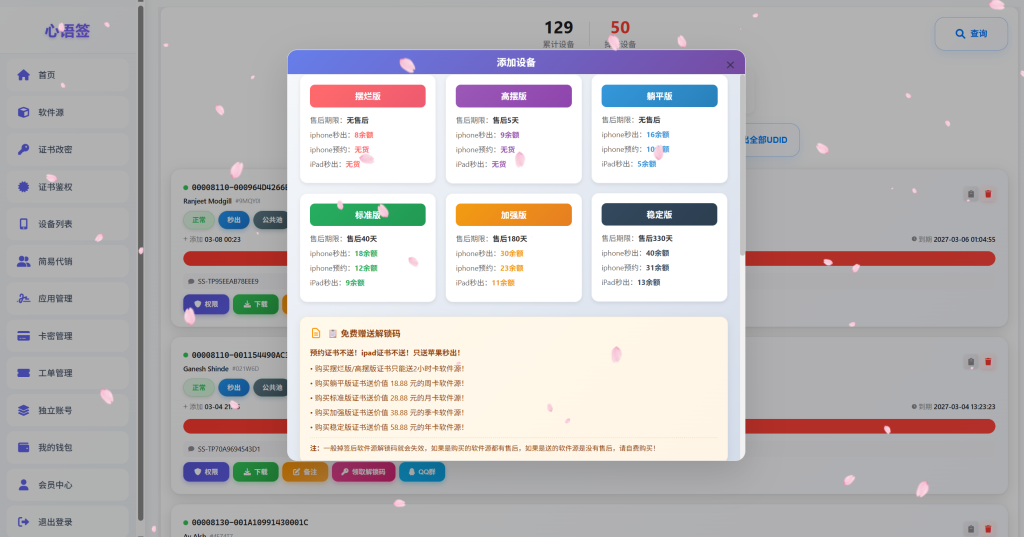Click 16余额 text in 躺平版 card
1024x537 pixels.
[x=658, y=135]
